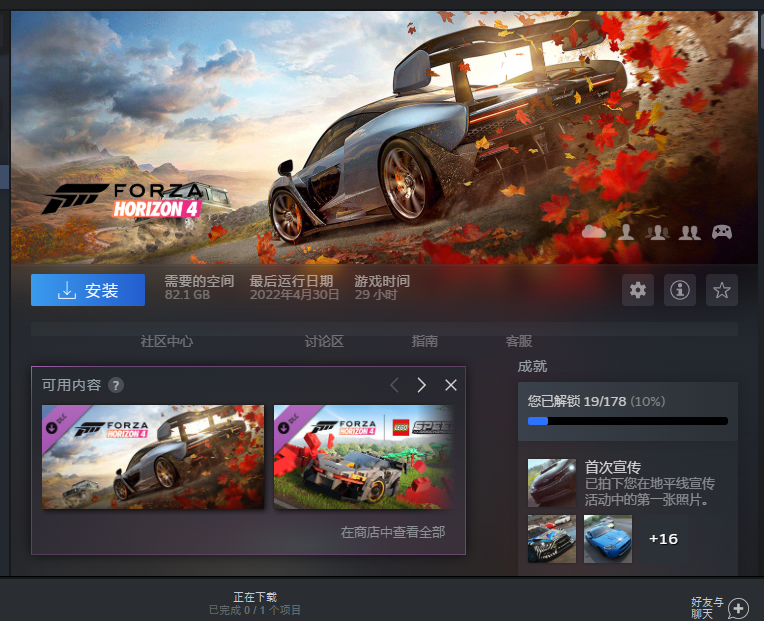Click the 最后运行日期 2022年4月30日 text
This screenshot has width=764, height=621.
pos(294,287)
